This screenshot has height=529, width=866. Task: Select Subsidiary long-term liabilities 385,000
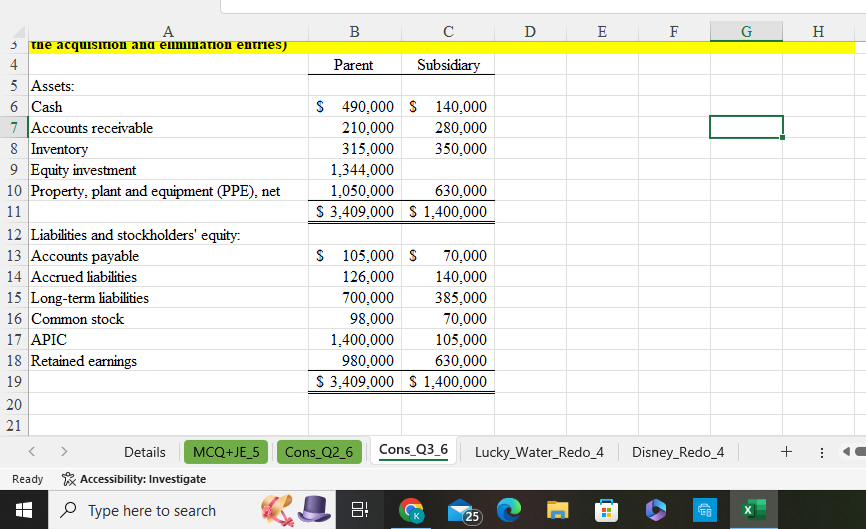[x=448, y=298]
